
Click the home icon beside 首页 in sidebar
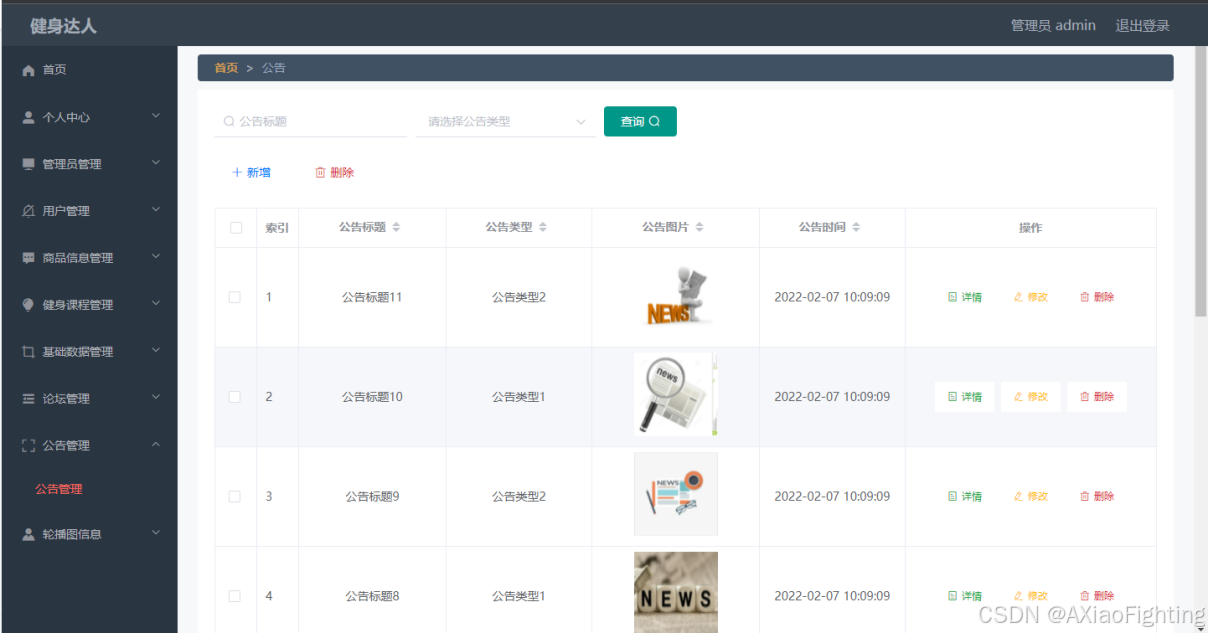click(28, 70)
